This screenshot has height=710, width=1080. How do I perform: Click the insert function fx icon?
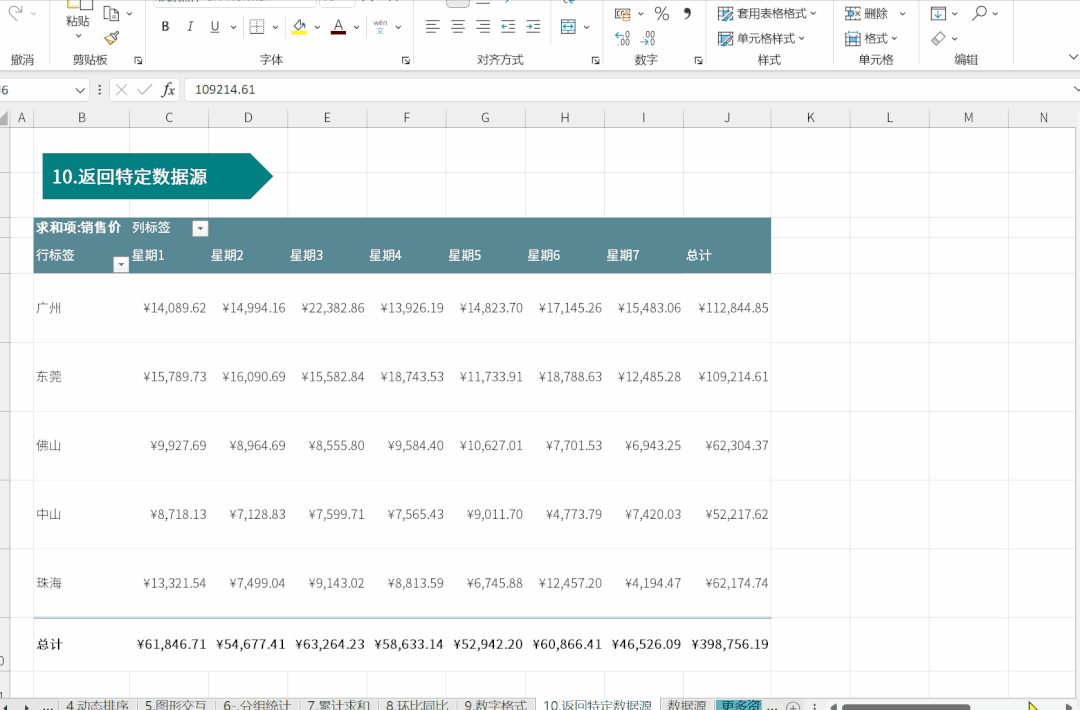(x=168, y=90)
